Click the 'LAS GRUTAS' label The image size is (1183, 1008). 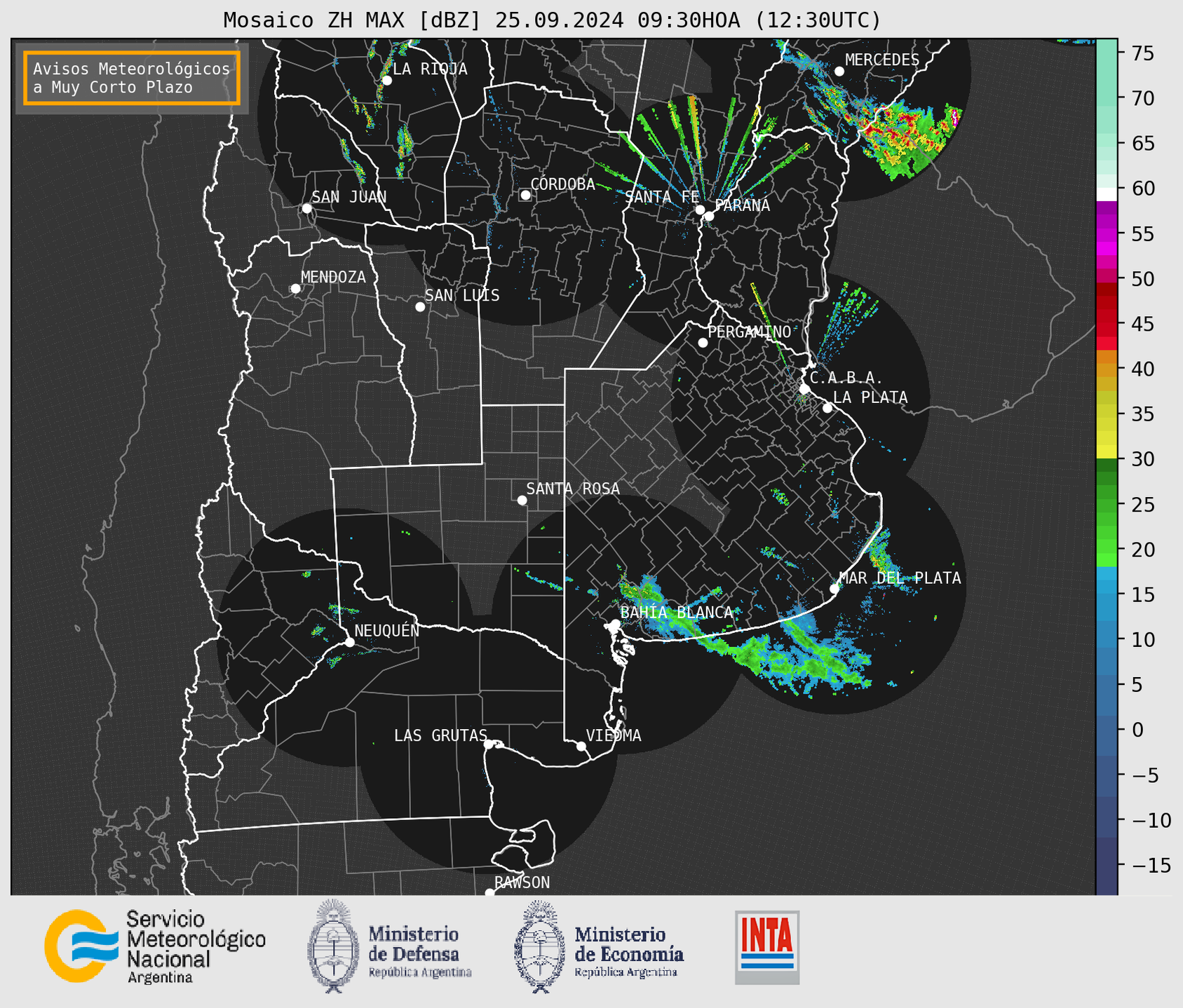pos(440,735)
